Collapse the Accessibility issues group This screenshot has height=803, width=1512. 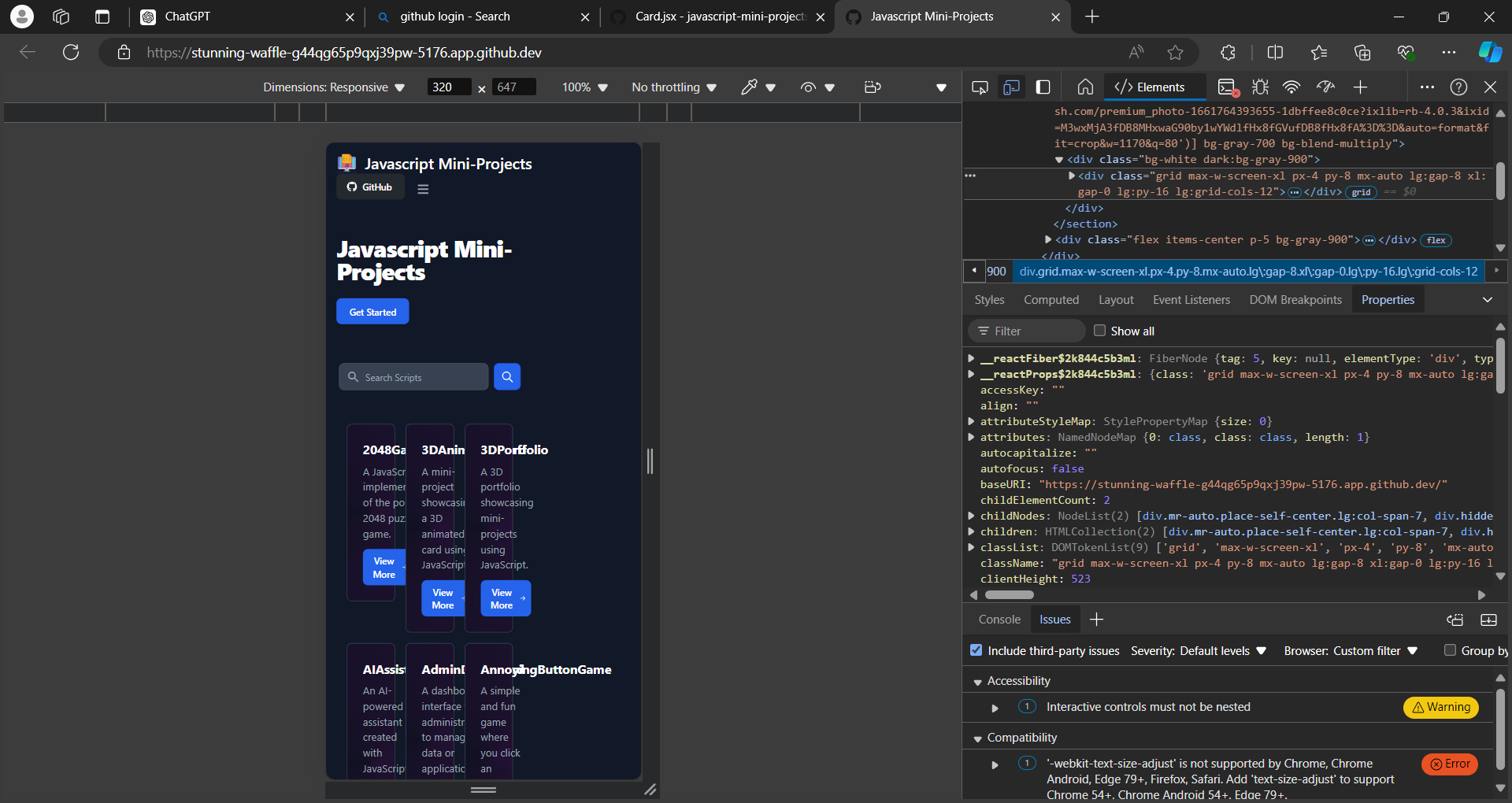click(978, 682)
